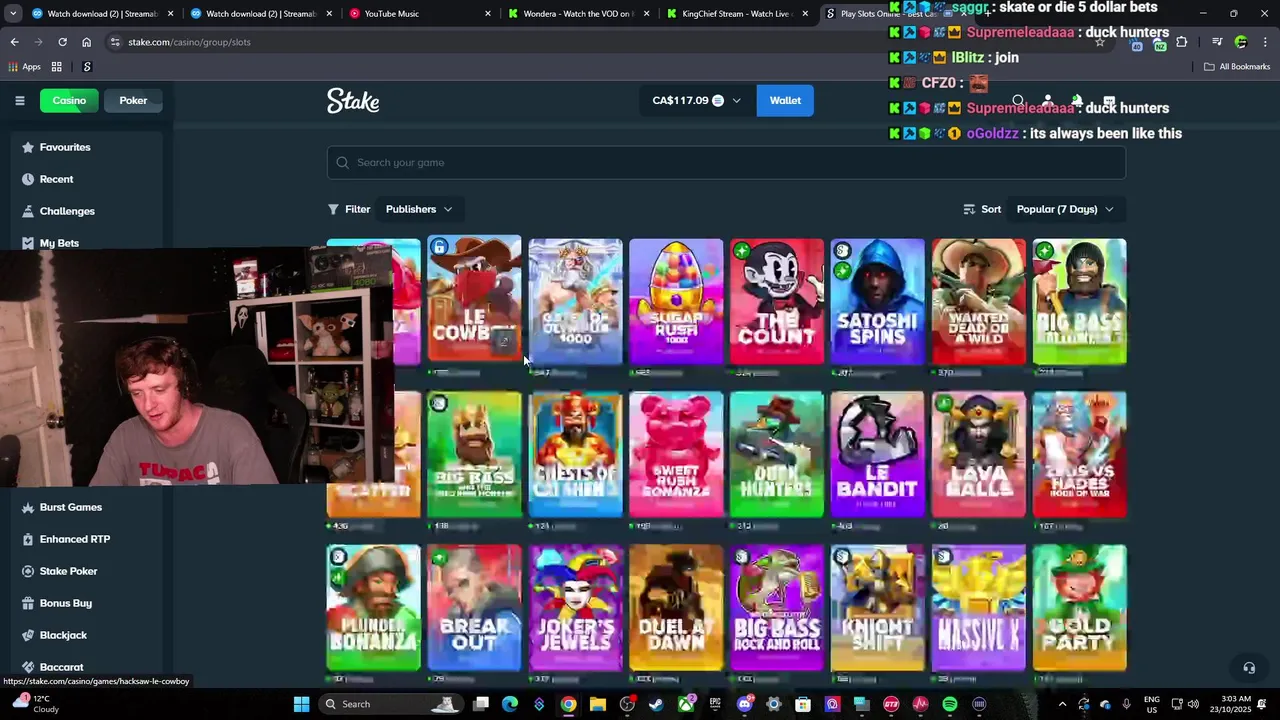Reload the page
Viewport: 1280px width, 720px height.
[62, 42]
